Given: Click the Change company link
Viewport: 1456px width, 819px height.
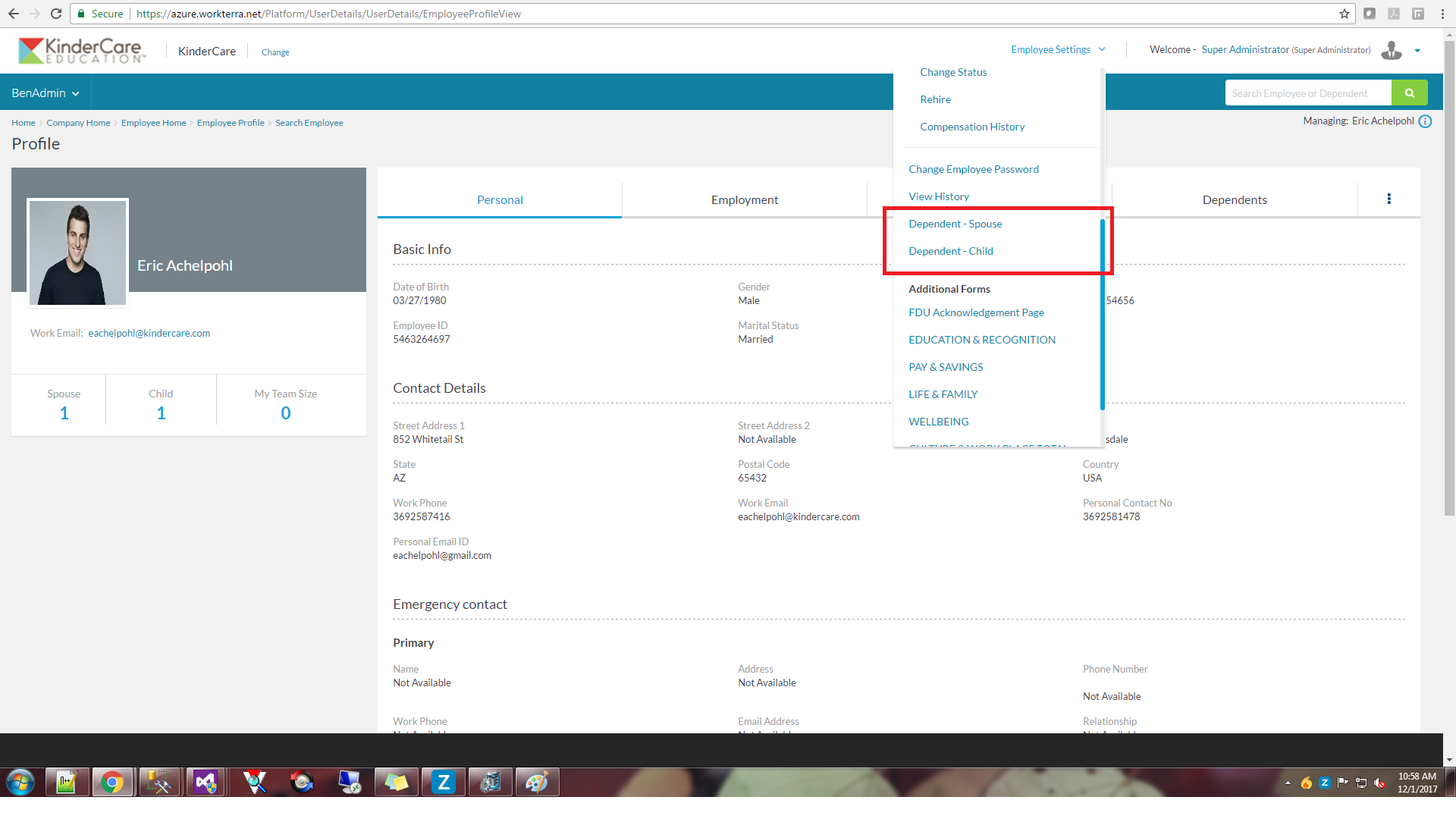Looking at the screenshot, I should 275,52.
